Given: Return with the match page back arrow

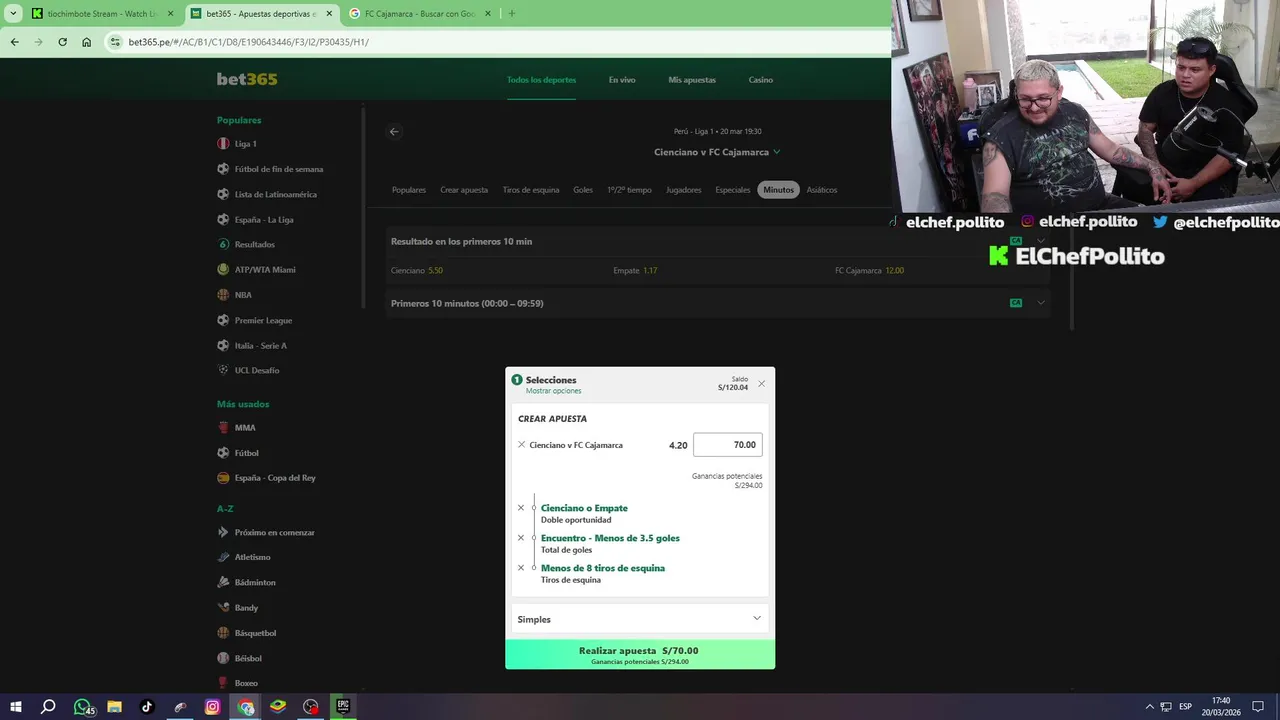Looking at the screenshot, I should [394, 131].
